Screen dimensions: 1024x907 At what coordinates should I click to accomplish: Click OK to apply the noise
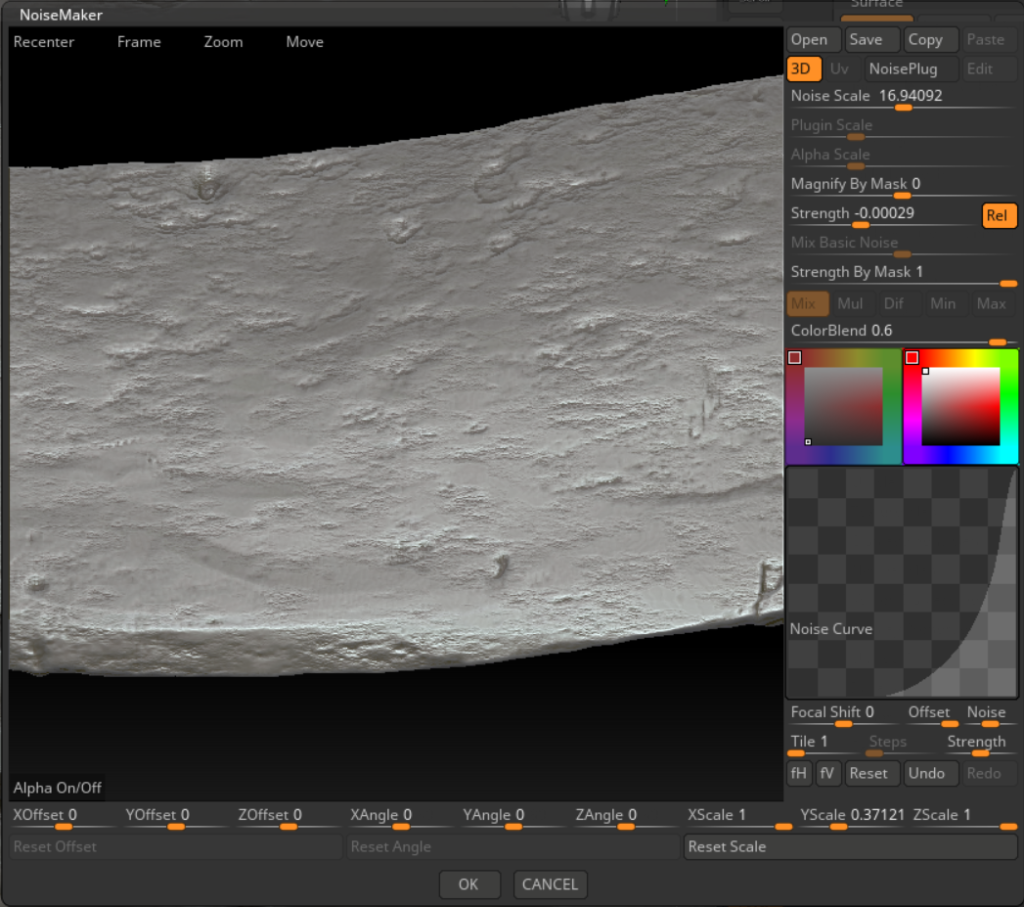[469, 884]
